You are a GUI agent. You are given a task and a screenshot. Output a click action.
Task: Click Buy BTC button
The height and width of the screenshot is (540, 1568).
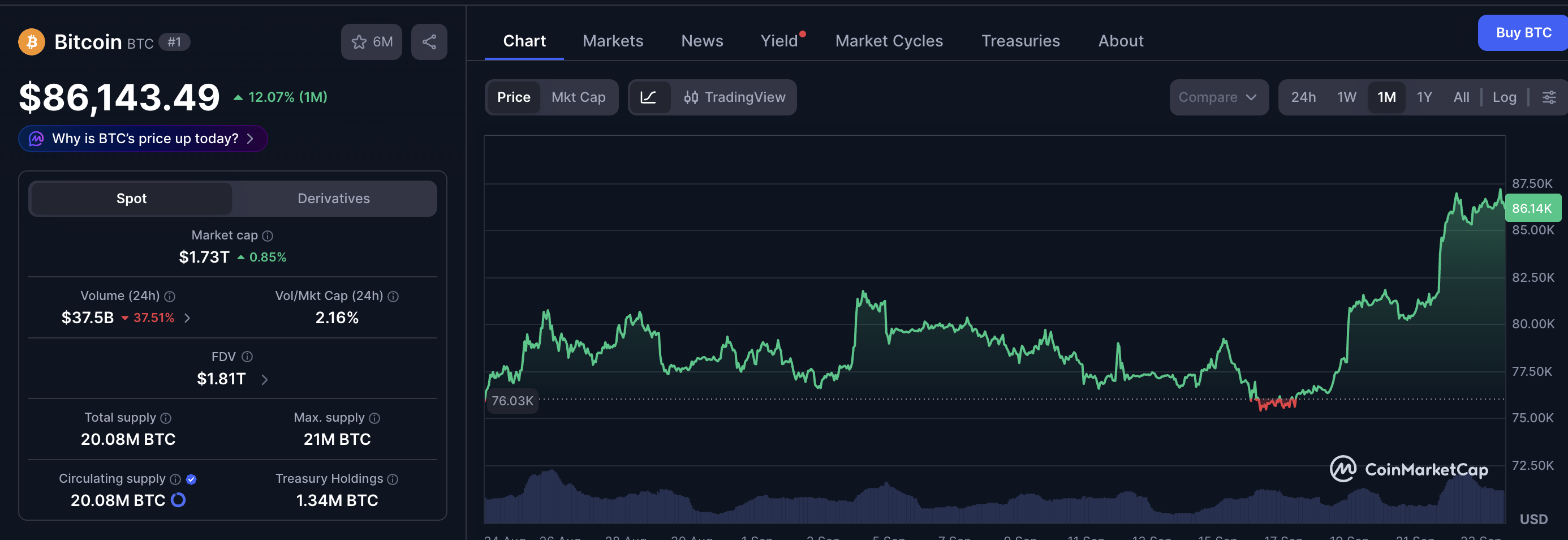1523,33
